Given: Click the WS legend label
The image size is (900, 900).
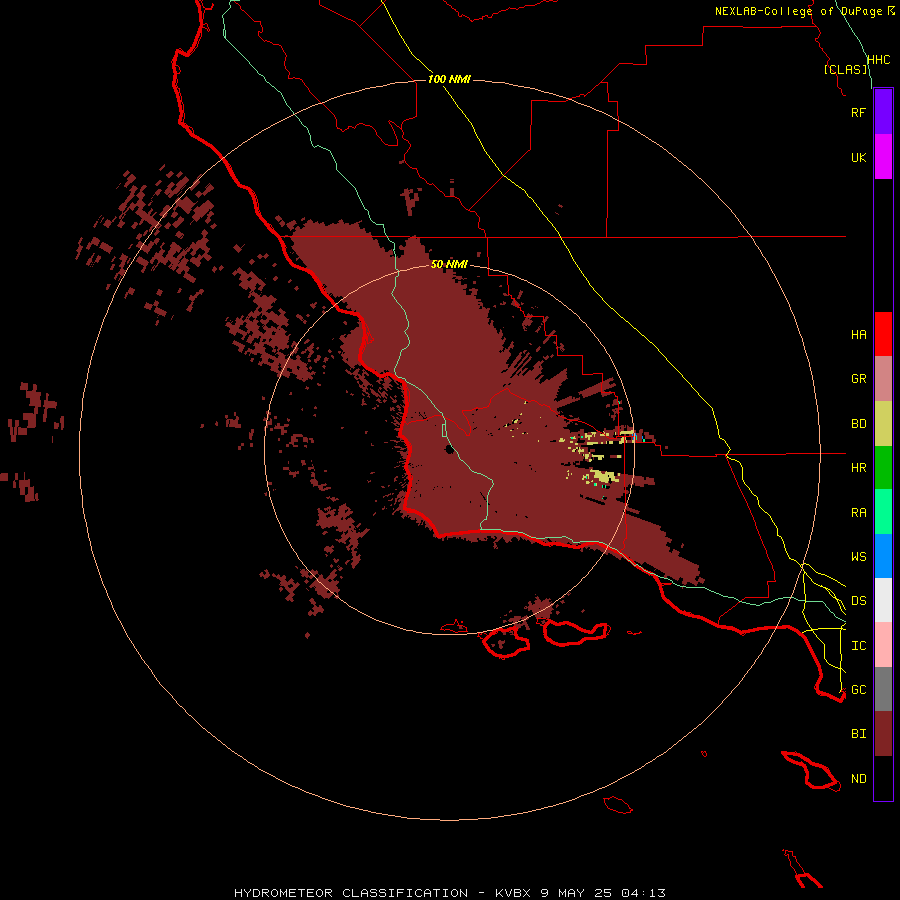Looking at the screenshot, I should point(858,557).
